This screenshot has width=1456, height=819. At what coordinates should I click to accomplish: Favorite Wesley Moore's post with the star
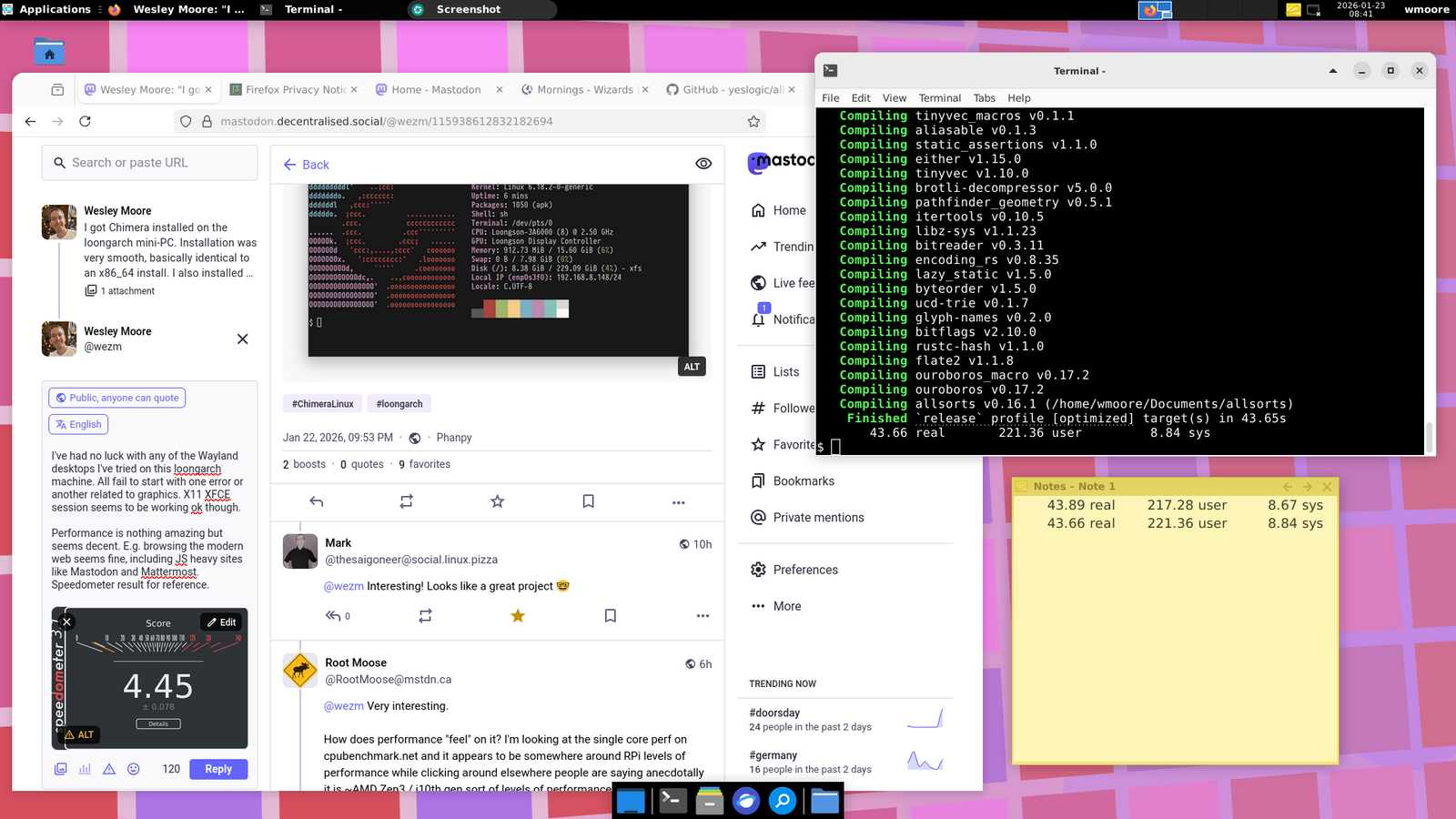pos(497,501)
